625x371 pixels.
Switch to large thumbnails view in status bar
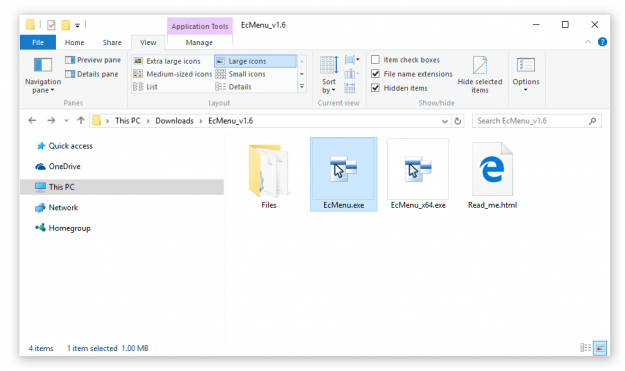point(600,348)
